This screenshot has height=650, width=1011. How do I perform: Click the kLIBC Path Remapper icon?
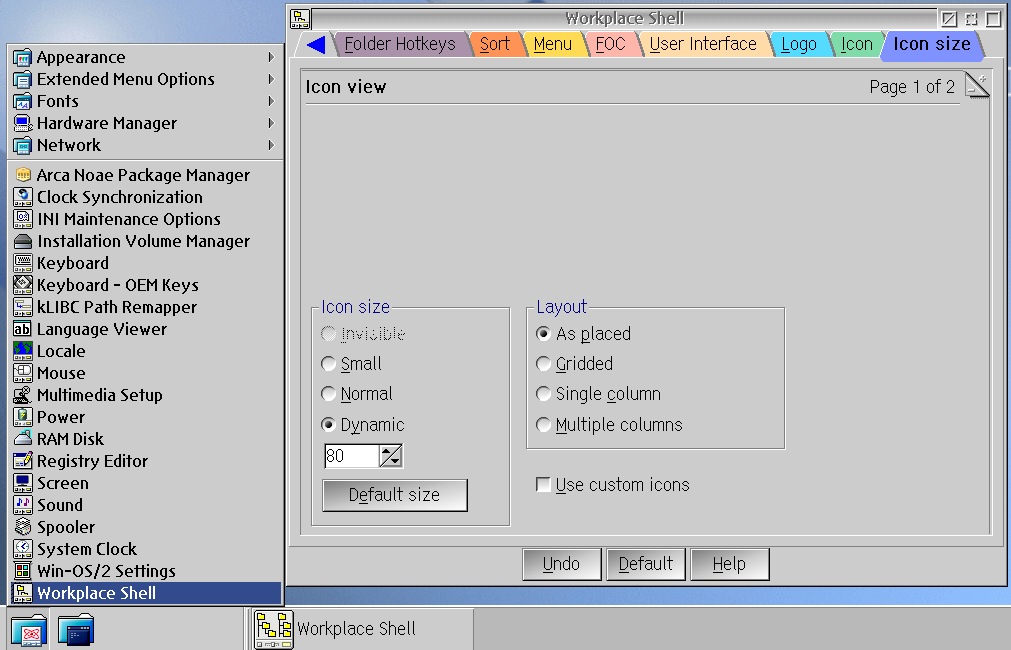23,307
